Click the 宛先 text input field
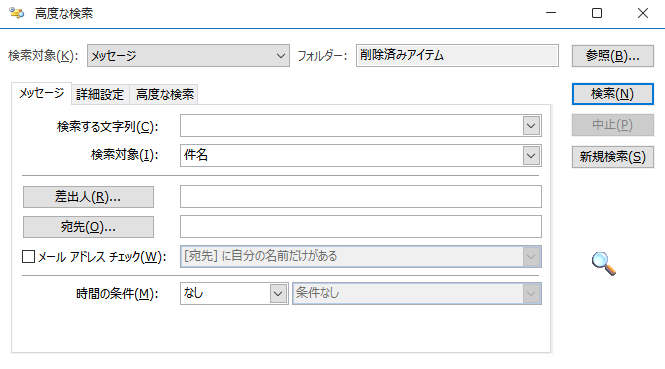Viewport: 665px width, 369px height. click(x=360, y=226)
